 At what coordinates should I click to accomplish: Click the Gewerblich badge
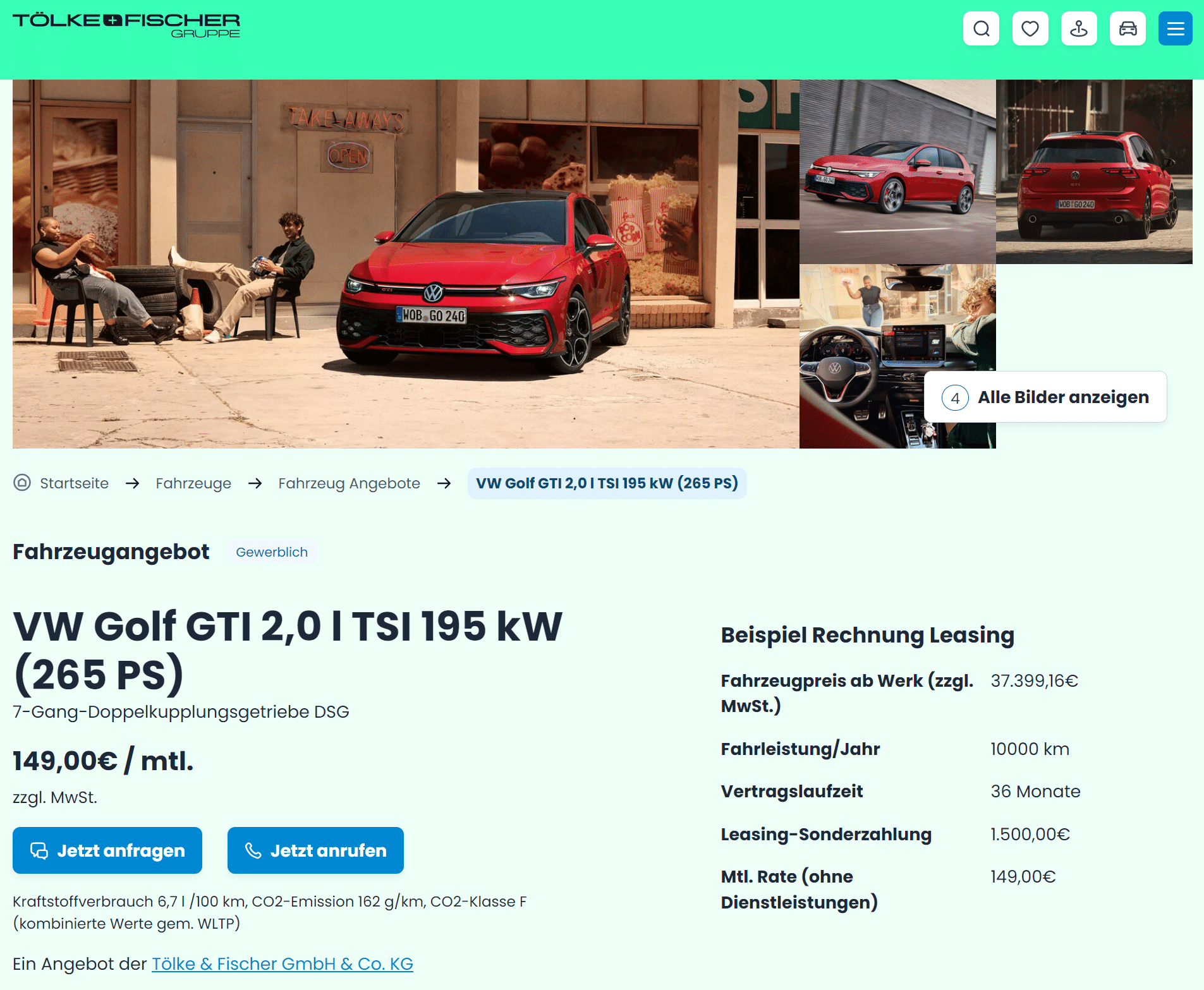(272, 552)
